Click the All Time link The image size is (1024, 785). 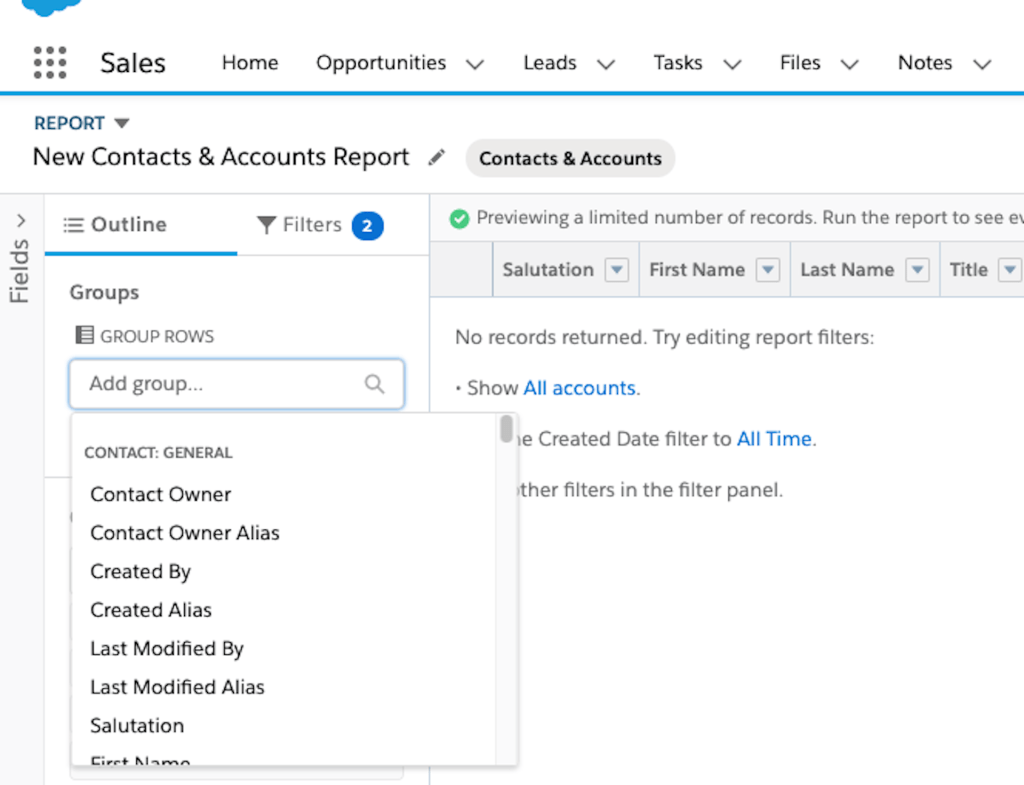[775, 439]
